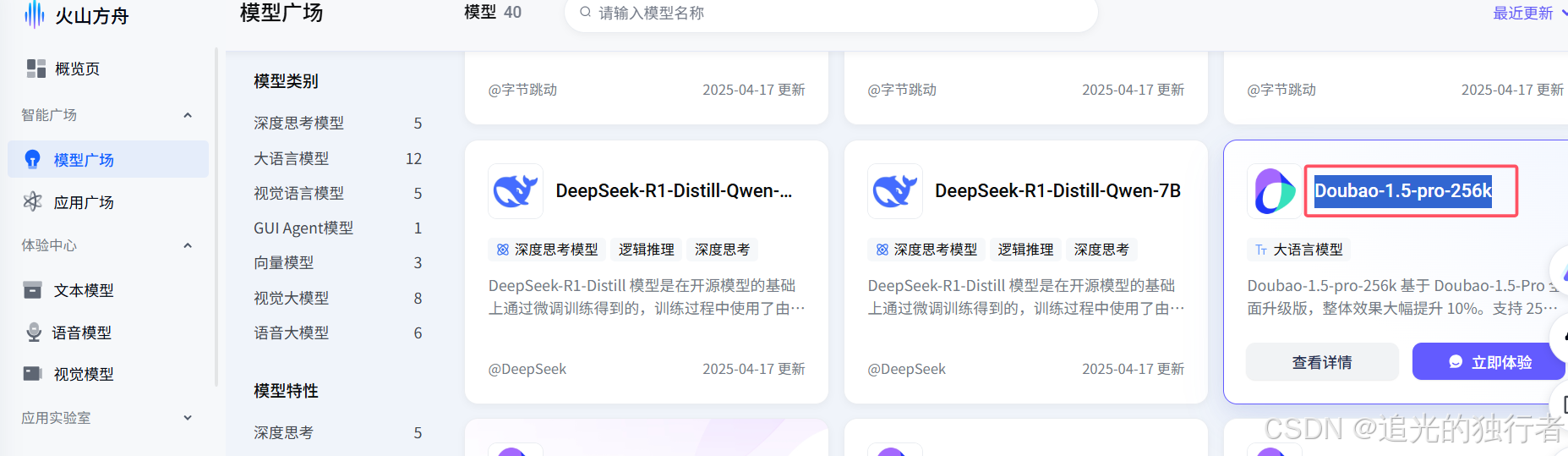Image resolution: width=1568 pixels, height=456 pixels.
Task: Click the 立即体验 button
Action: point(1489,362)
